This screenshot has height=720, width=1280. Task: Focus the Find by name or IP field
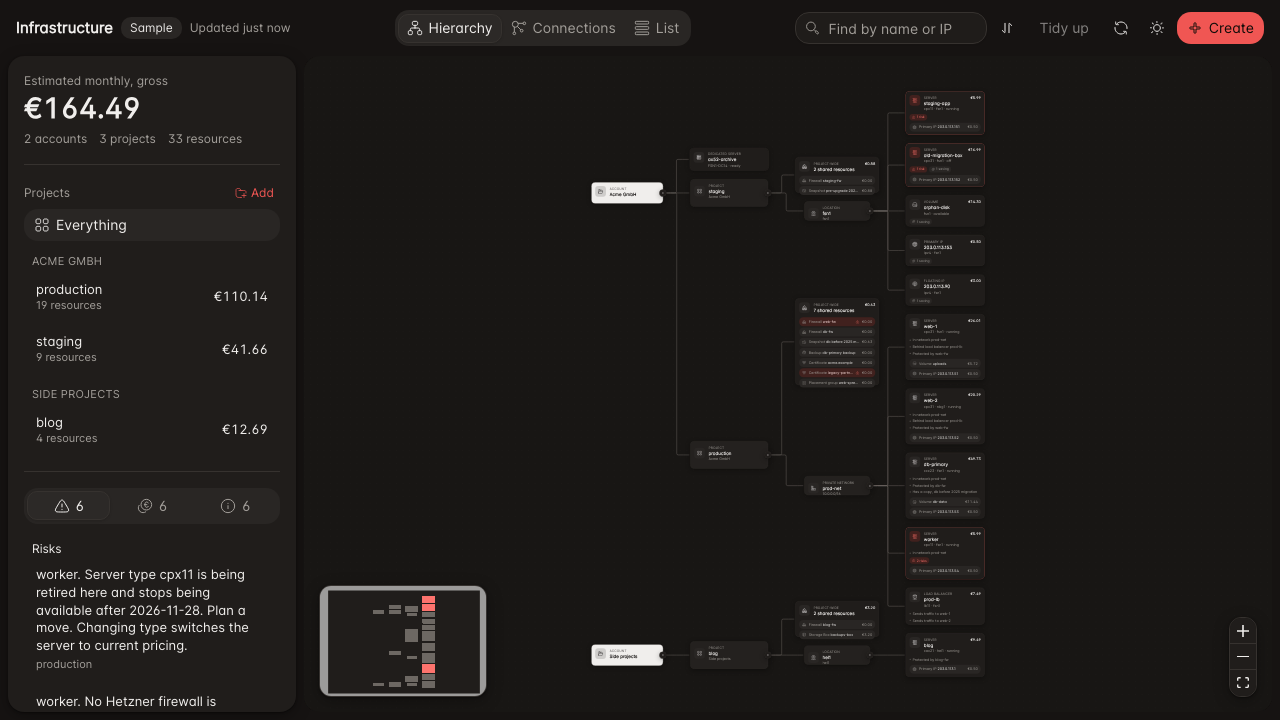pos(891,28)
